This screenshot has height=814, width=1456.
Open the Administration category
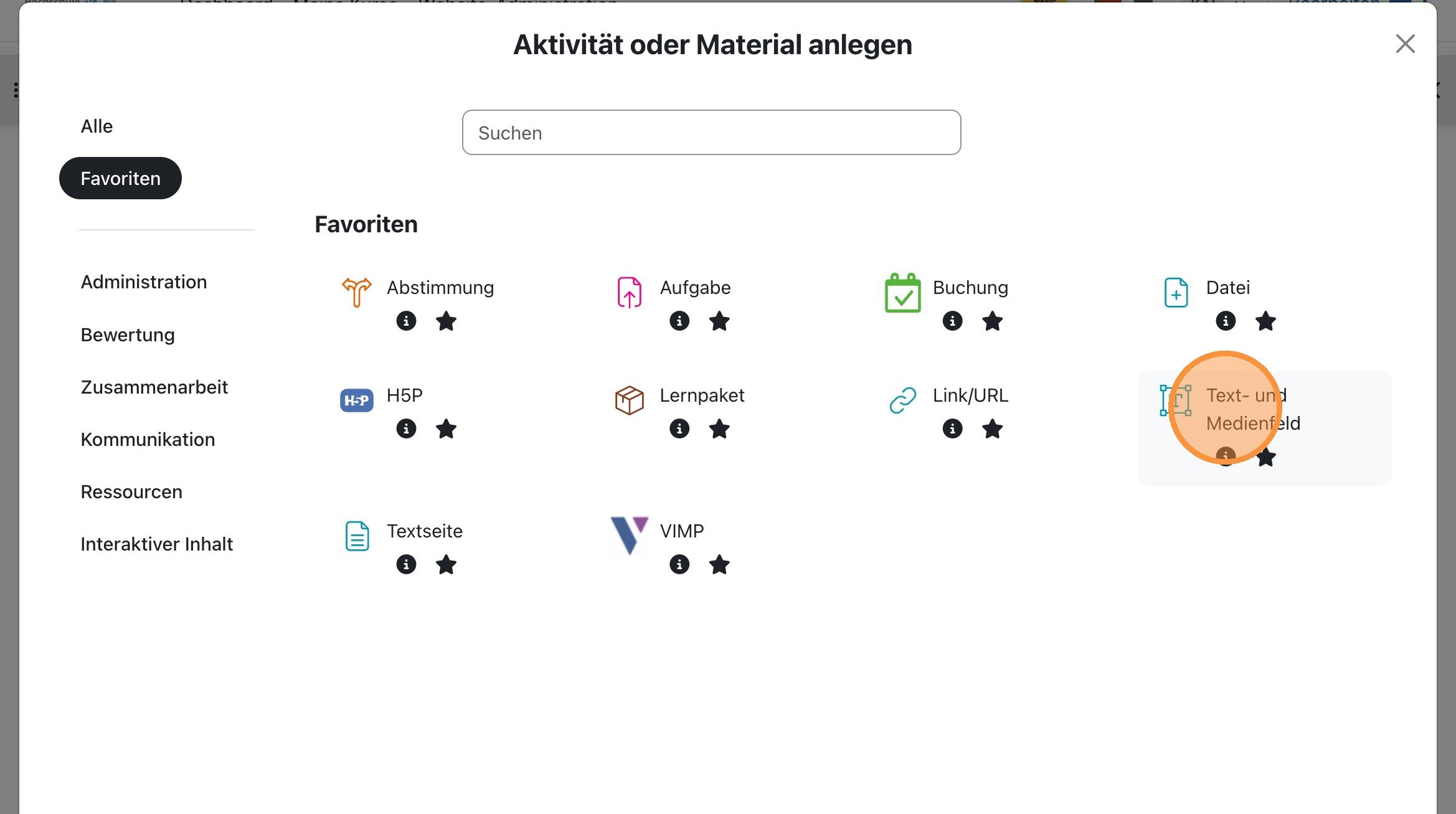pos(143,282)
